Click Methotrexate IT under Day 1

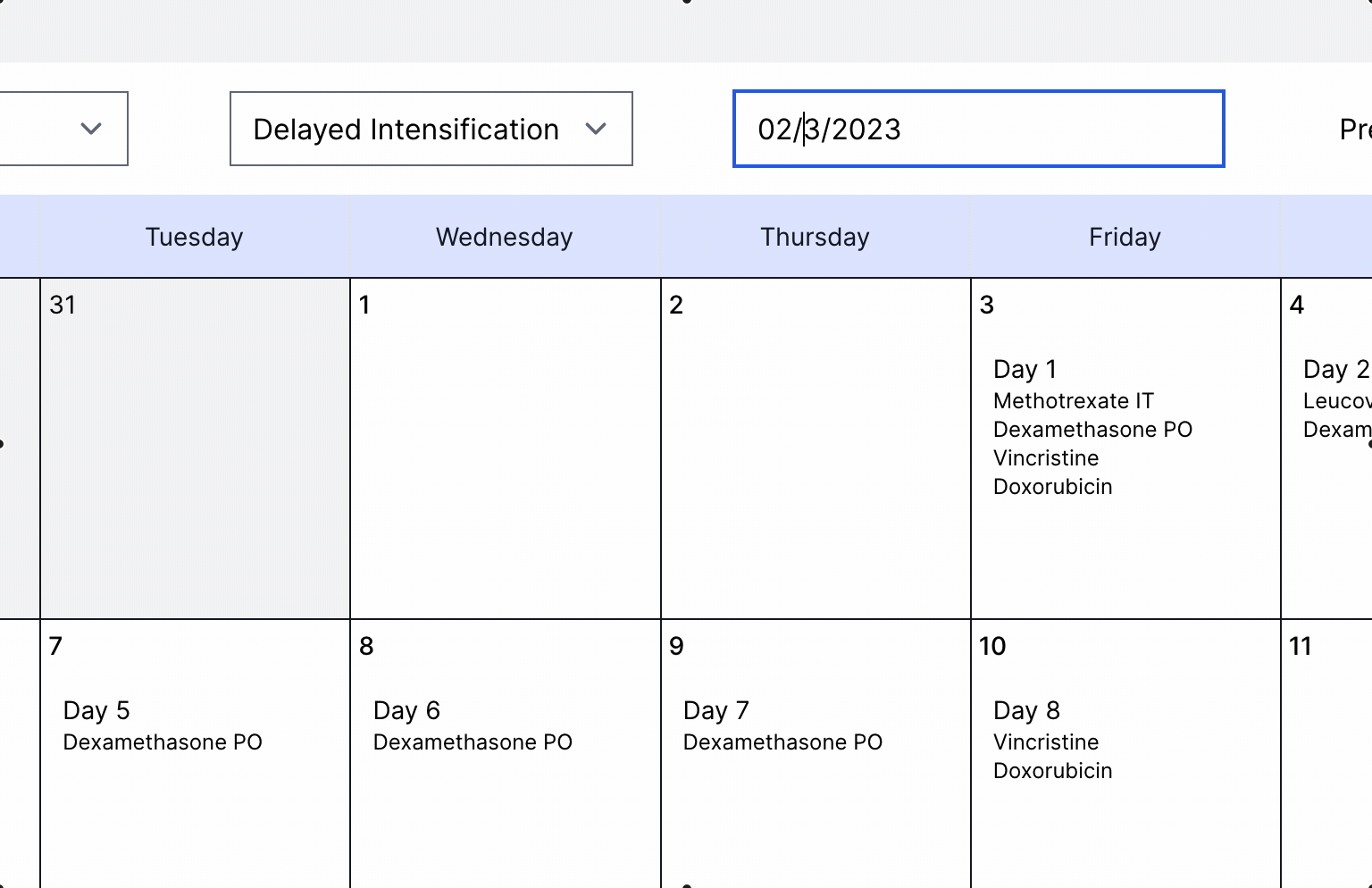point(1074,401)
